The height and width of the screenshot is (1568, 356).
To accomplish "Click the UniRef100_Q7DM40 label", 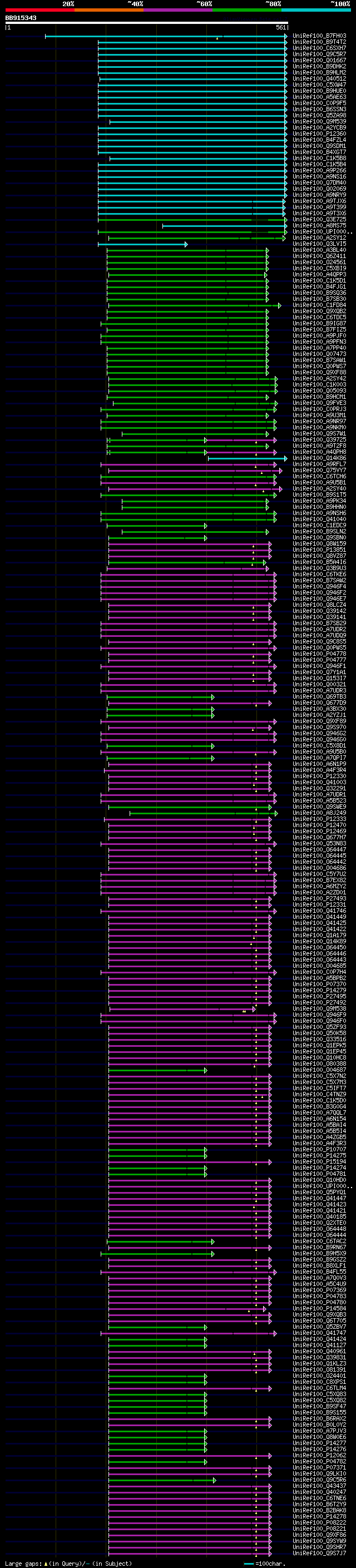I will click(x=319, y=182).
